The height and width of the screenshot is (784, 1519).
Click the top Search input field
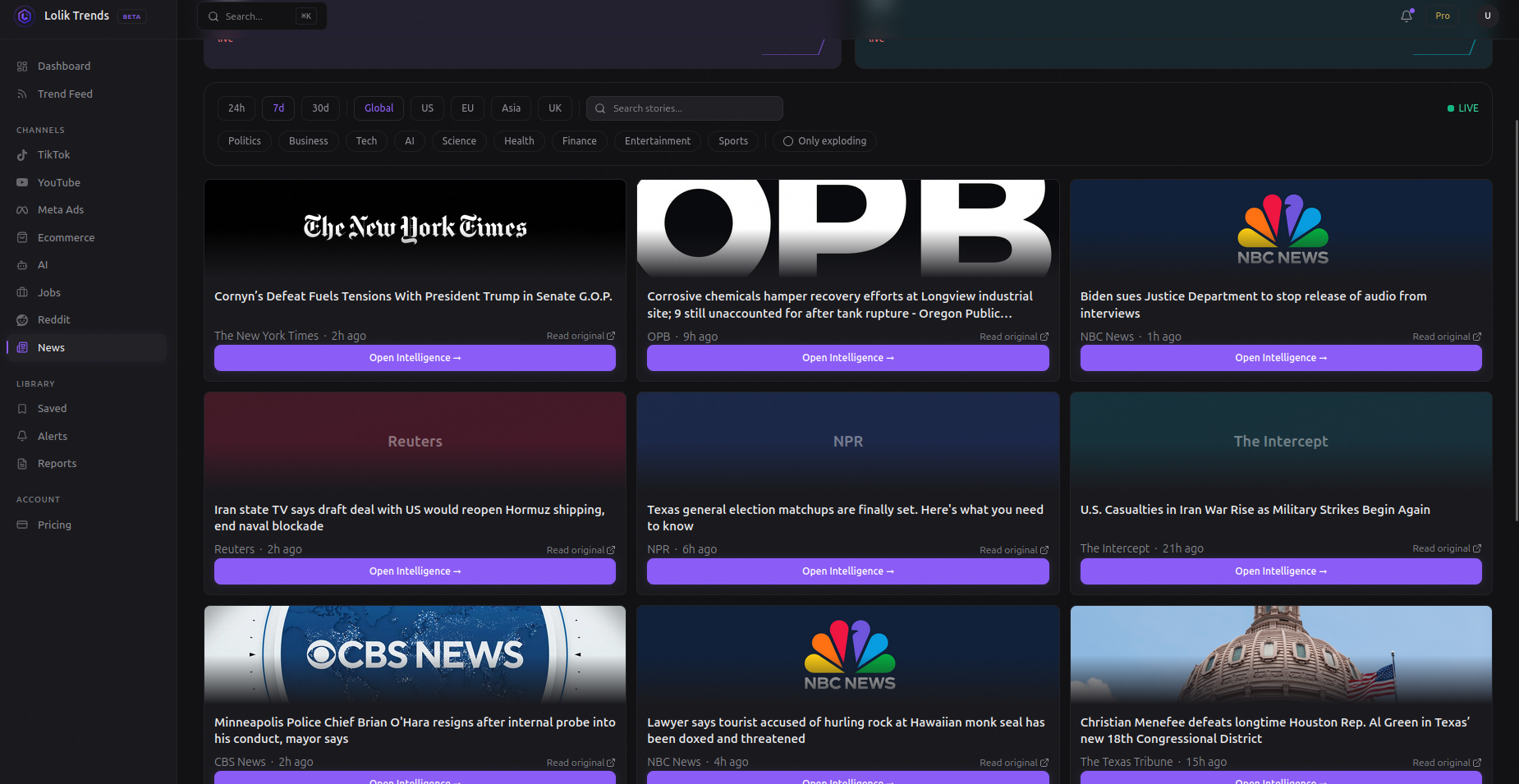click(x=262, y=16)
